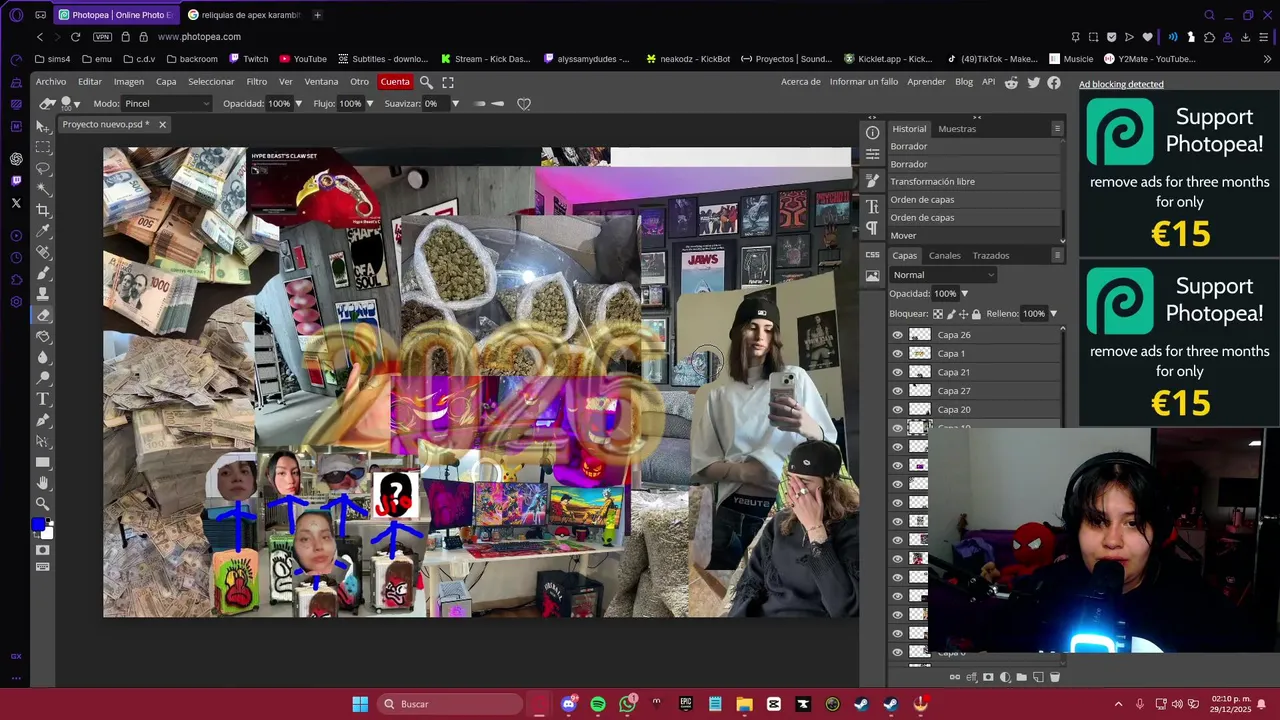Open the Properties sliders side panel
The width and height of the screenshot is (1280, 720).
point(872,154)
